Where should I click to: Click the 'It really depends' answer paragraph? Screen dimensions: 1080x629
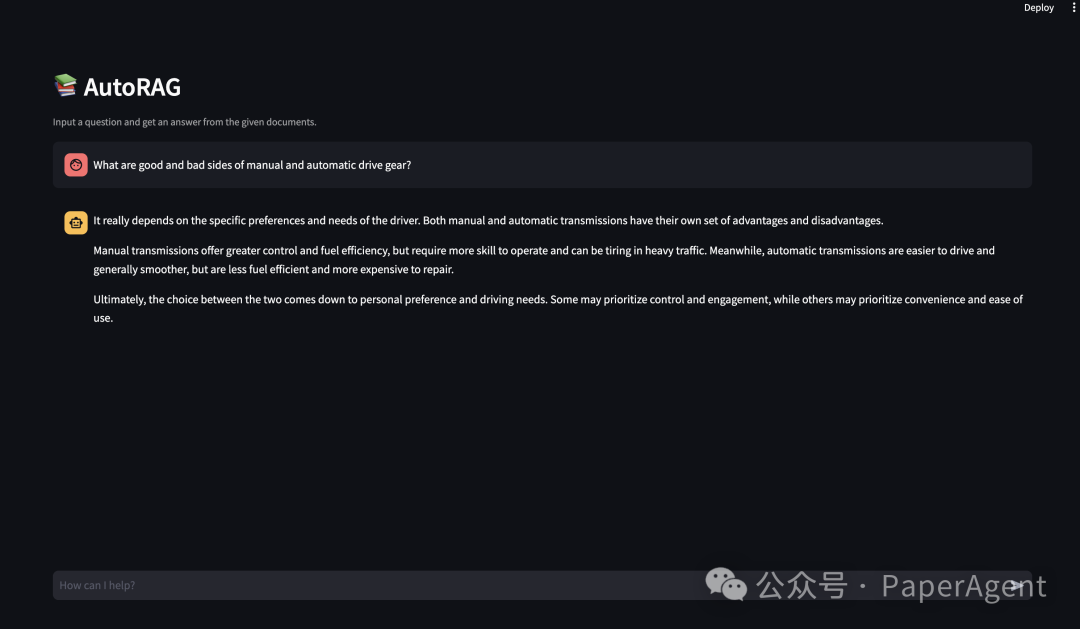(488, 220)
